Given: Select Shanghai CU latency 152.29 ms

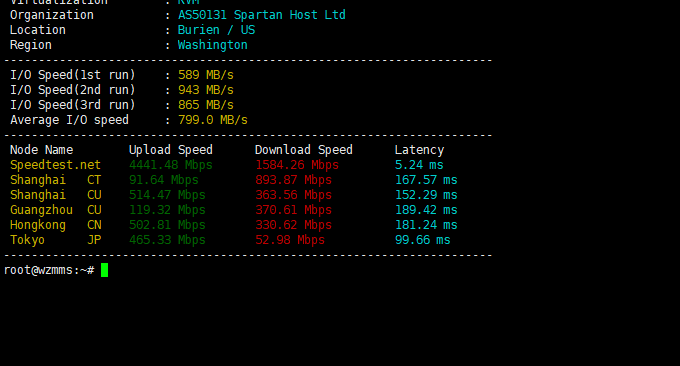Looking at the screenshot, I should (426, 195).
